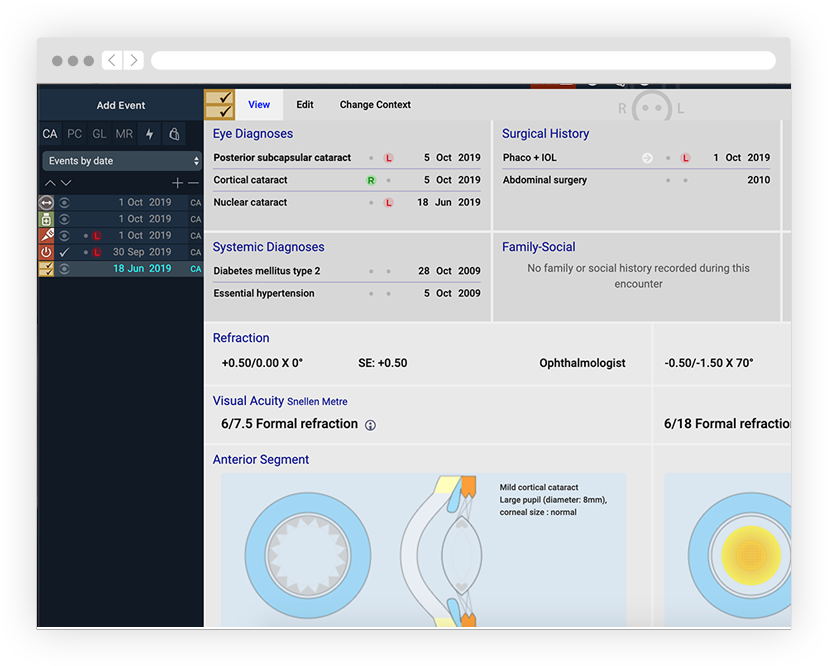Click the yellow nuclear cataract eye diagram
This screenshot has height=666, width=828.
[739, 556]
